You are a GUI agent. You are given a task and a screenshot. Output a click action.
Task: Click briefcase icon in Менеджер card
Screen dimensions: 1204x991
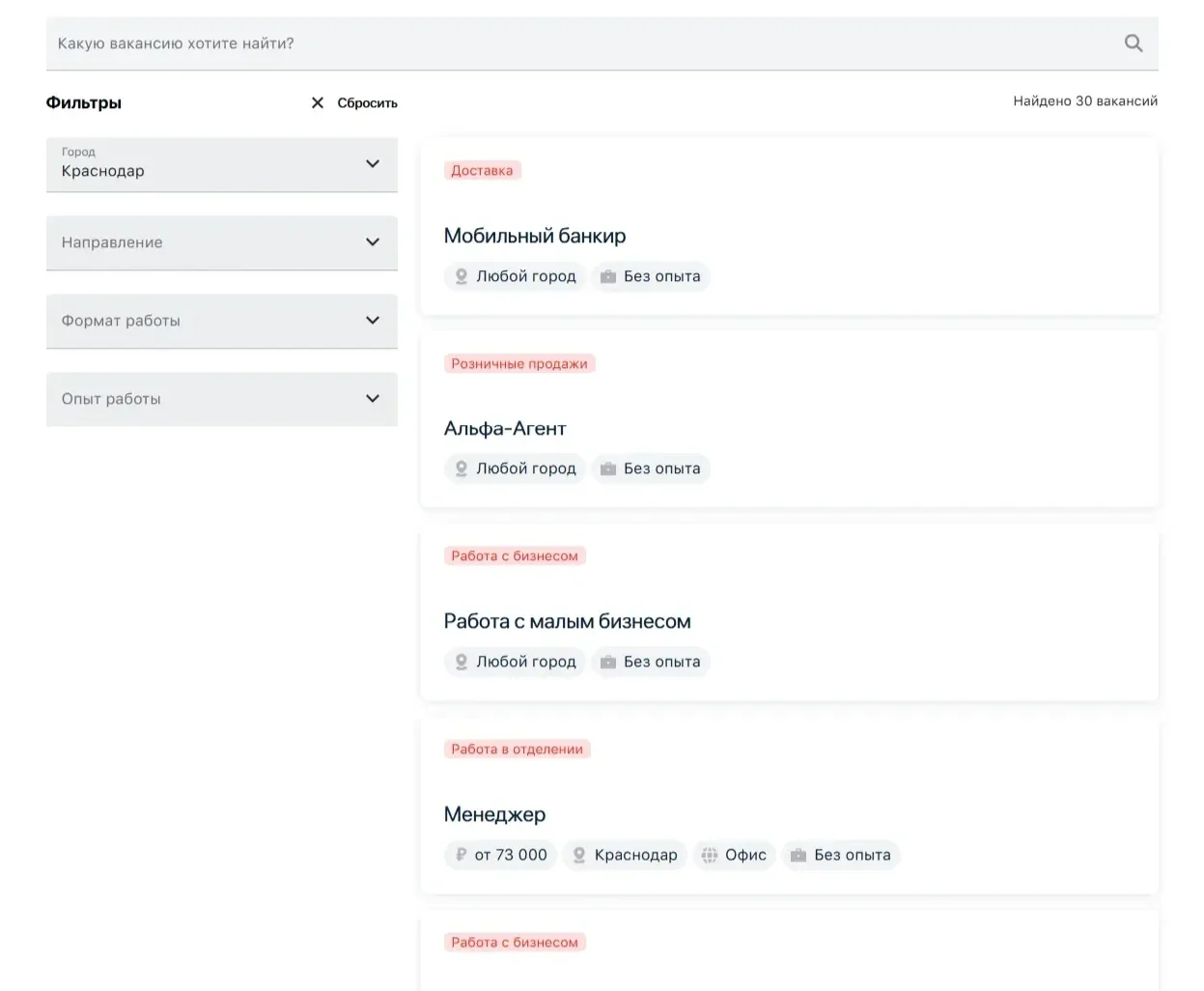pyautogui.click(x=798, y=855)
